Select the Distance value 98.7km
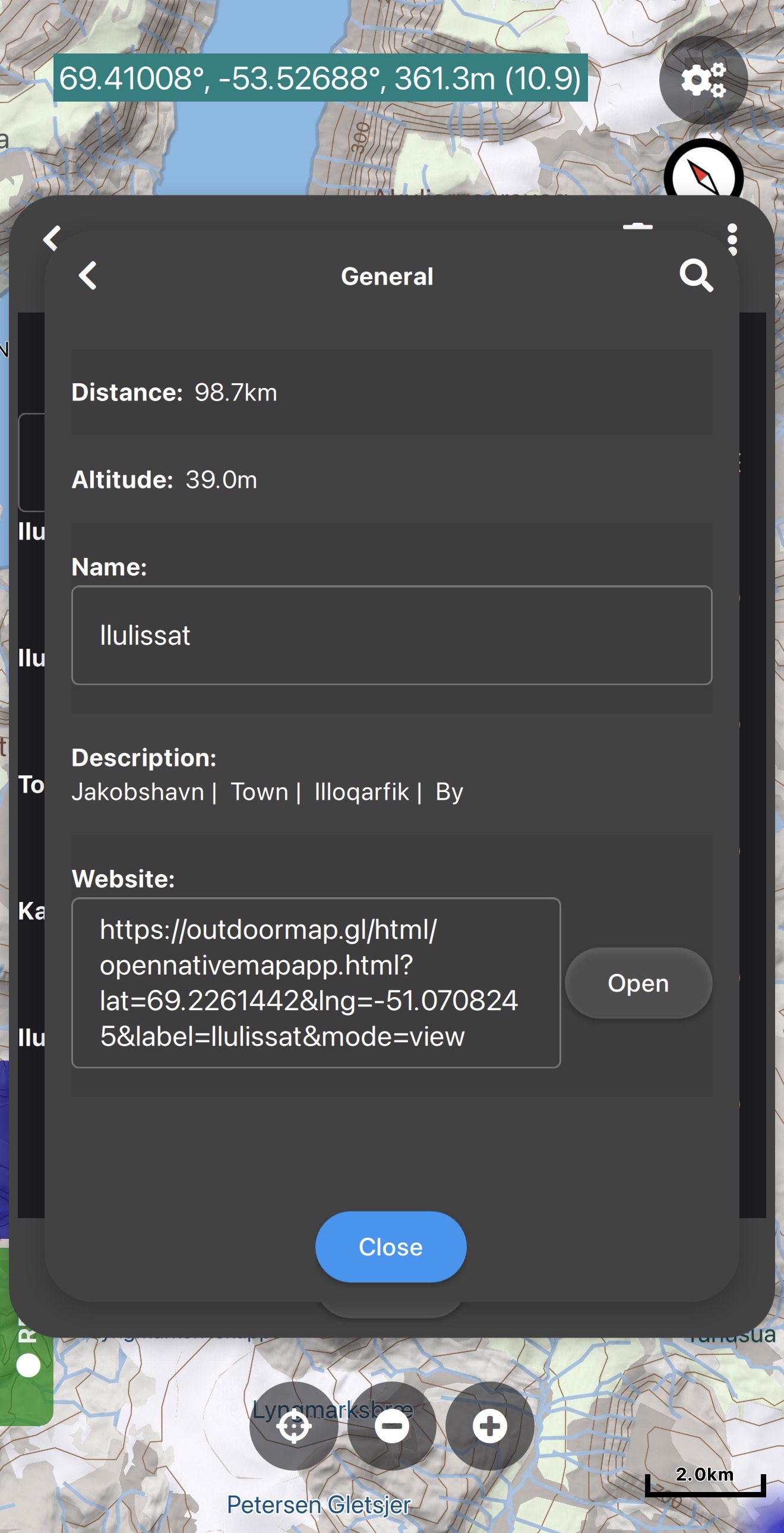Screen dimensions: 784x1533 point(236,393)
